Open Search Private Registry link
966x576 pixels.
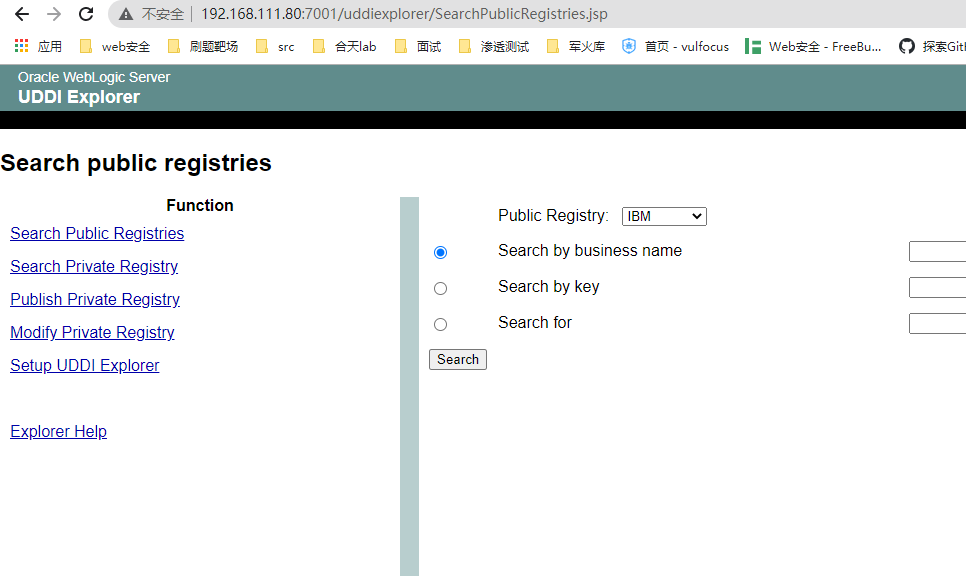click(x=94, y=266)
